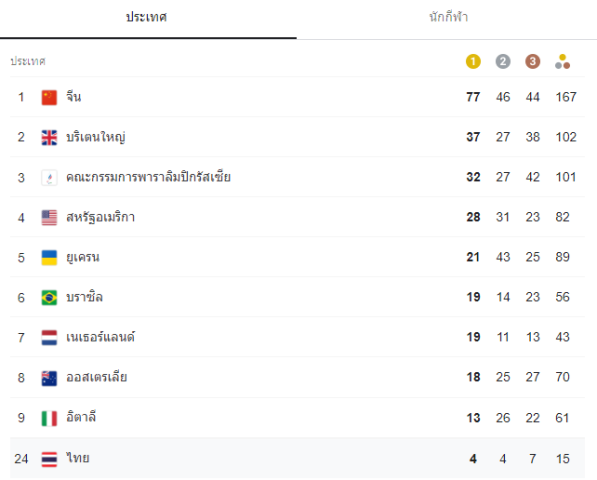Switch to the นักกีฬา tab
This screenshot has height=480, width=597.
448,17
